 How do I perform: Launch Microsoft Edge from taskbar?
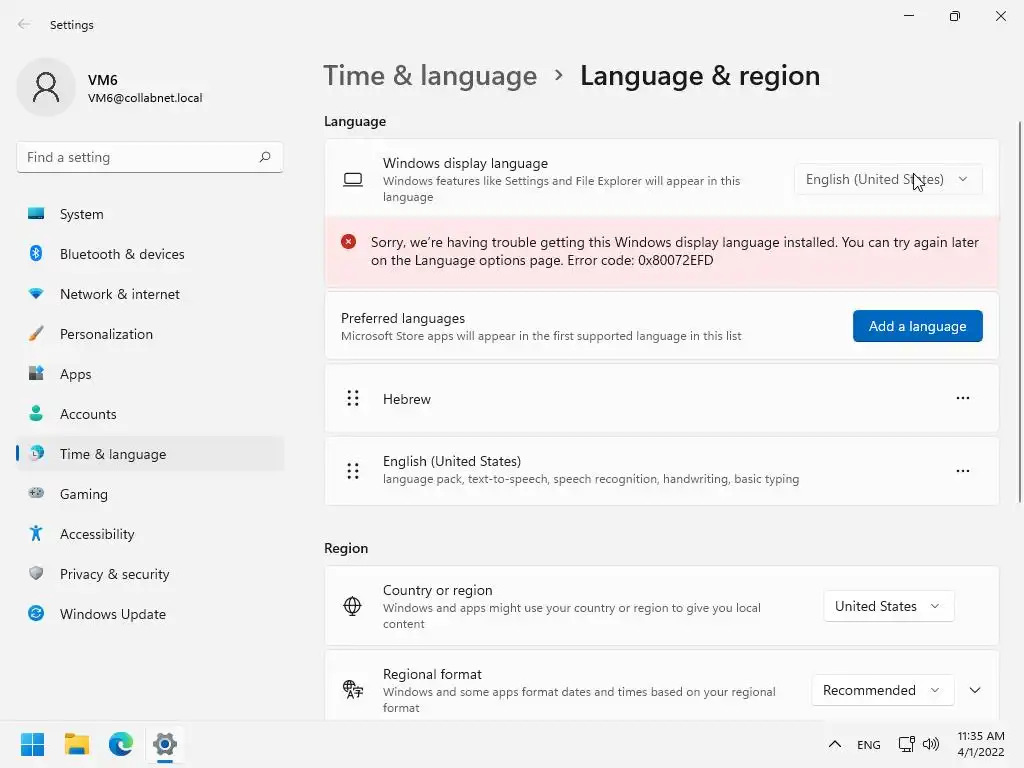pyautogui.click(x=121, y=744)
